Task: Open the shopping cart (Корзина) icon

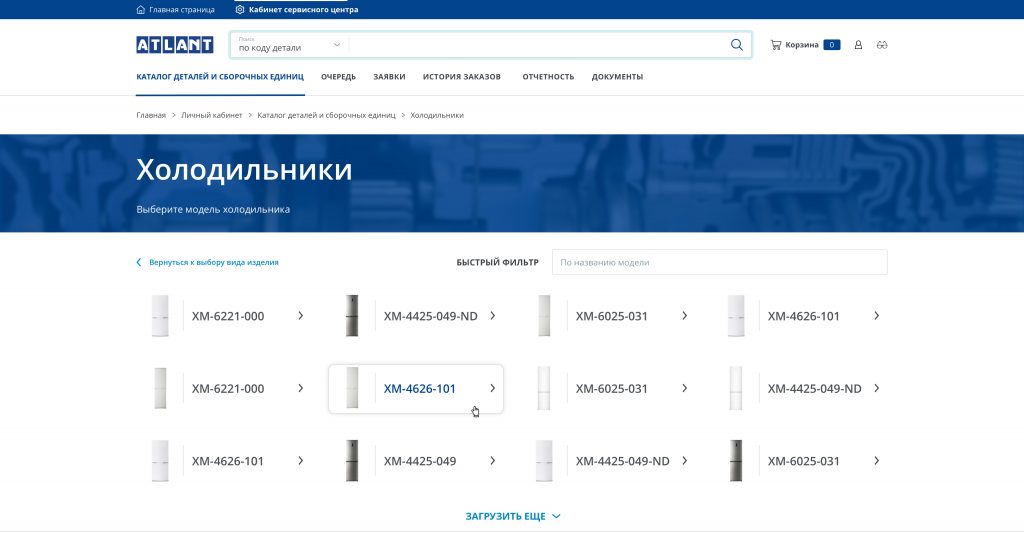Action: (776, 45)
